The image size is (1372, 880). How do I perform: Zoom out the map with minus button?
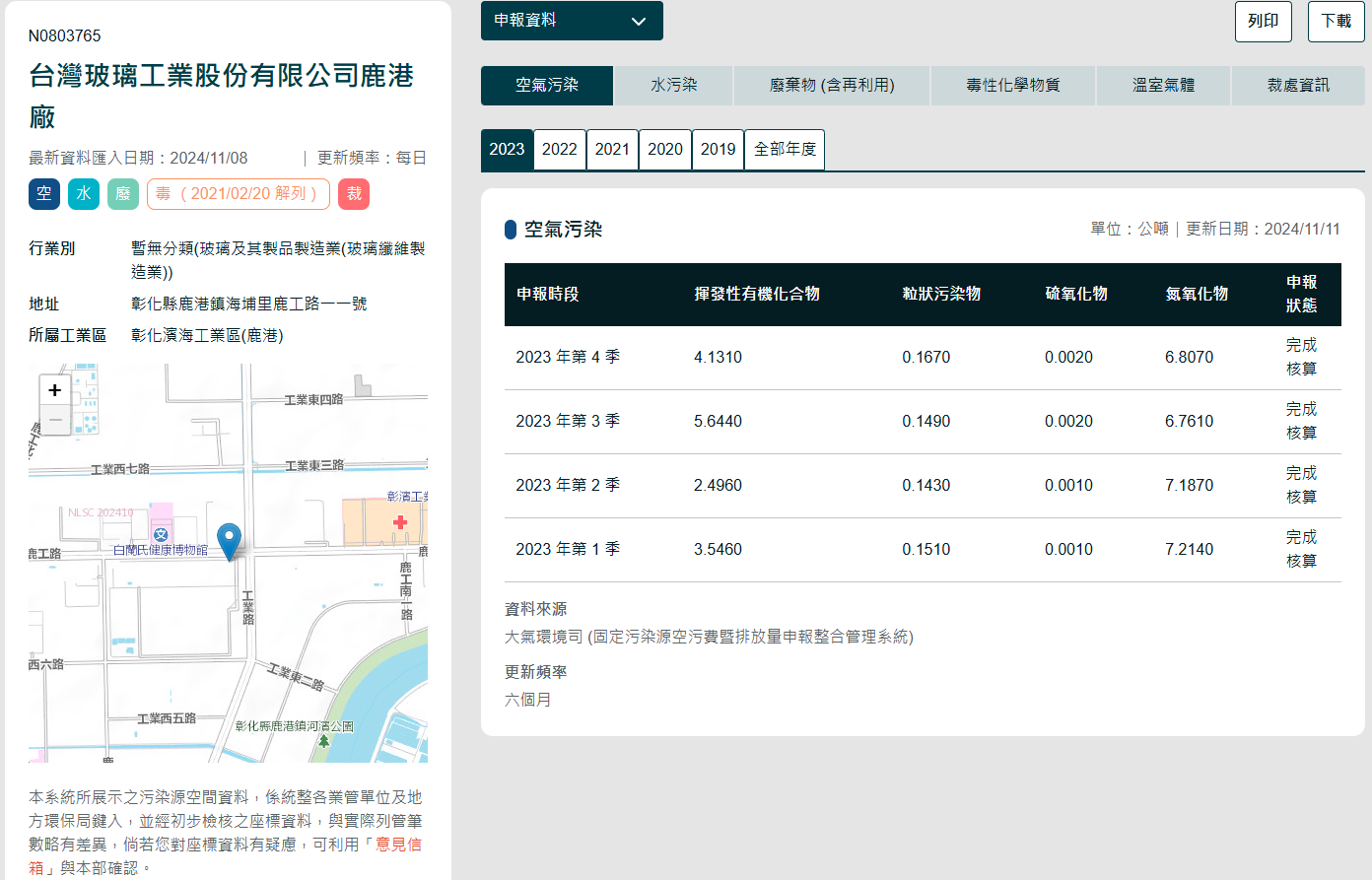pyautogui.click(x=55, y=420)
